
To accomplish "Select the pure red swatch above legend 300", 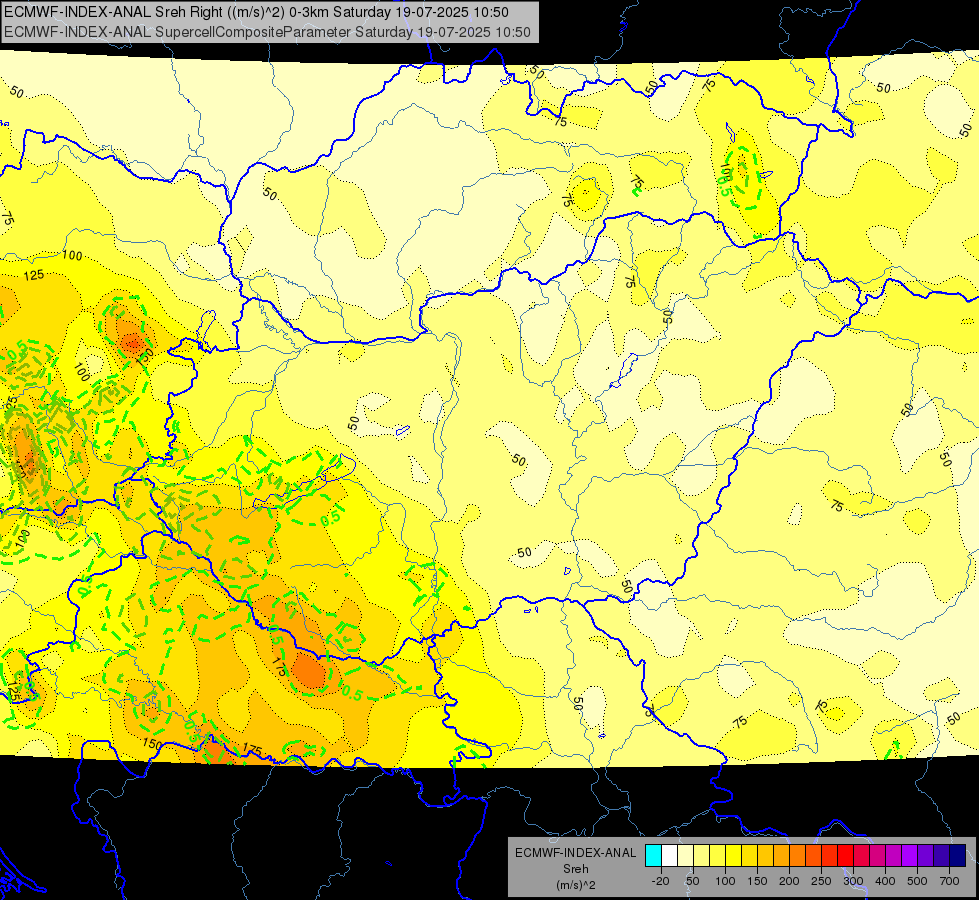I will [845, 855].
